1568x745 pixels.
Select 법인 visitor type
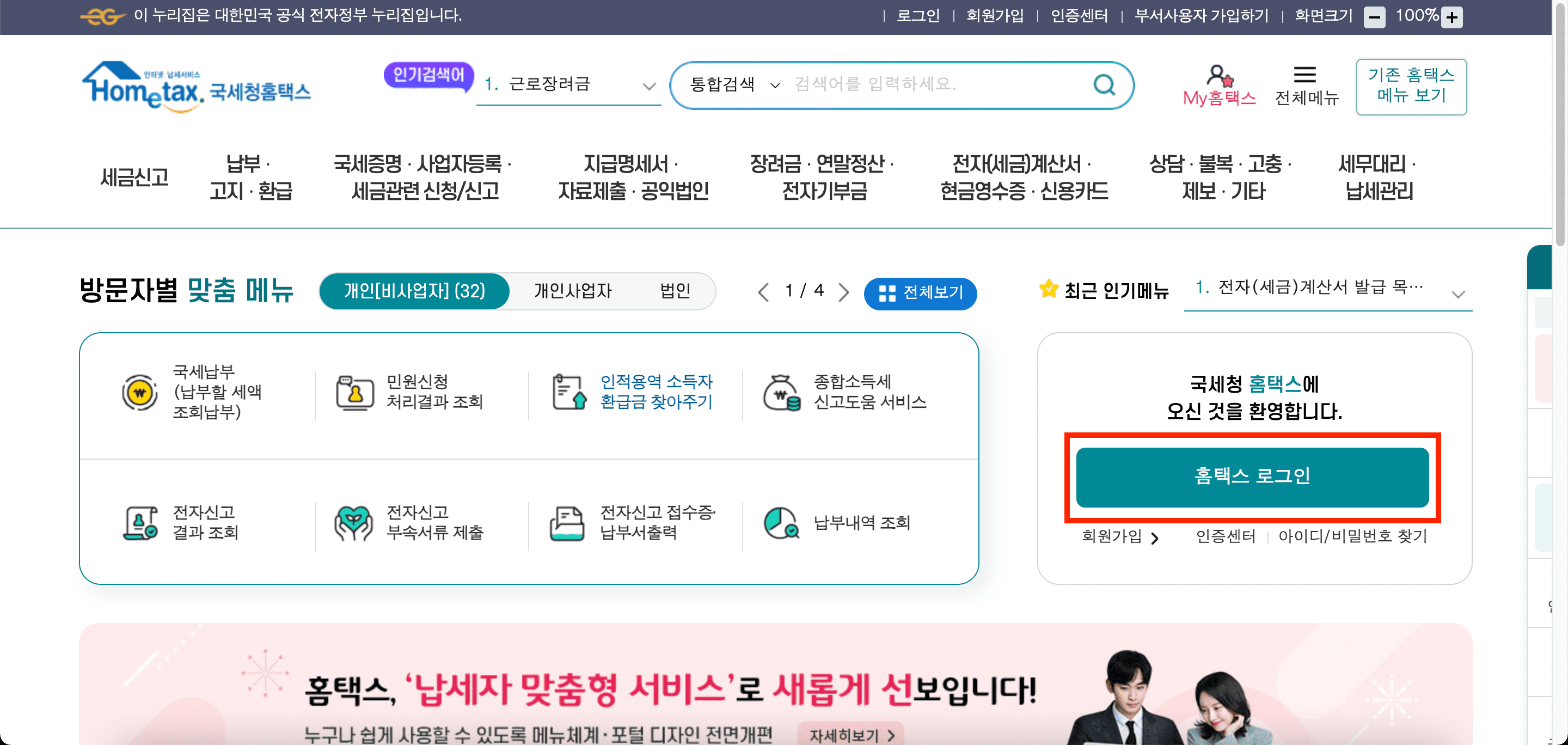[675, 291]
